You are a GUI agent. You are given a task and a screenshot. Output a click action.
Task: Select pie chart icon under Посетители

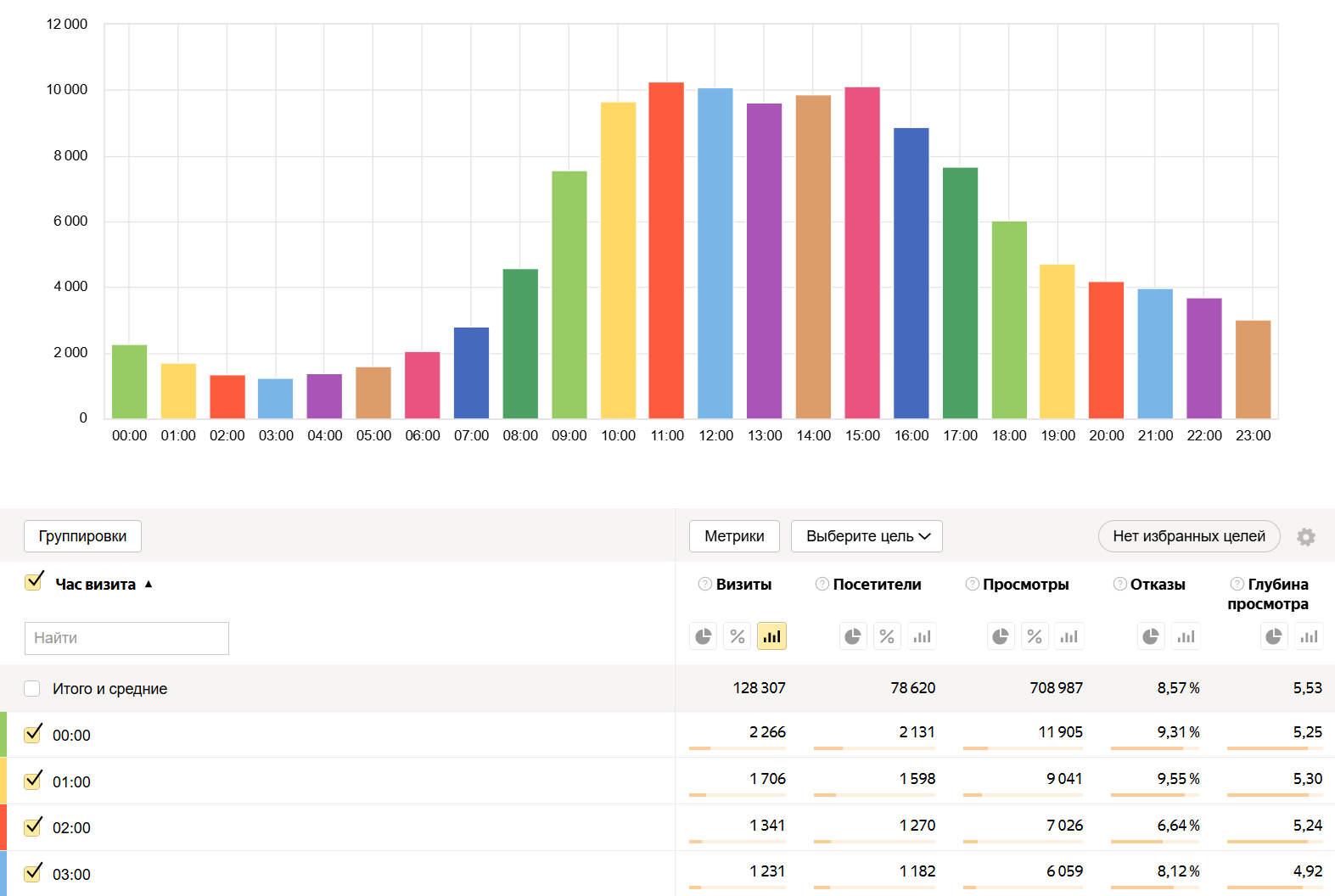[853, 636]
